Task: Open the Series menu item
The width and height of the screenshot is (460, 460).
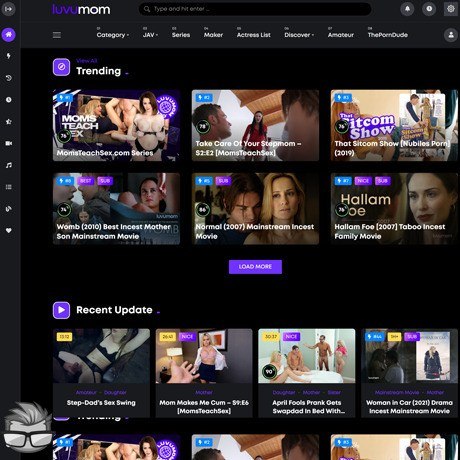Action: pyautogui.click(x=181, y=35)
